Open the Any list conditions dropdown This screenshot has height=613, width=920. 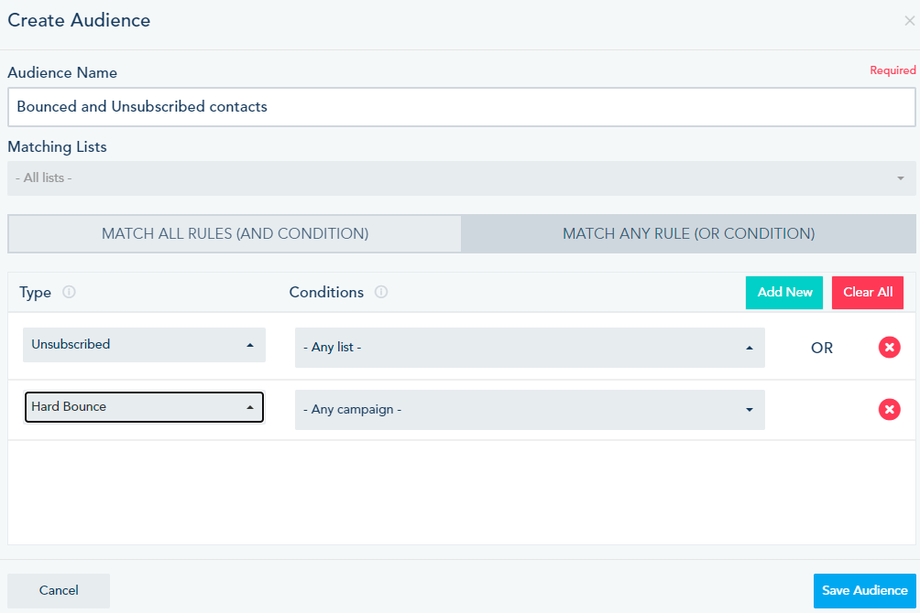click(x=529, y=348)
